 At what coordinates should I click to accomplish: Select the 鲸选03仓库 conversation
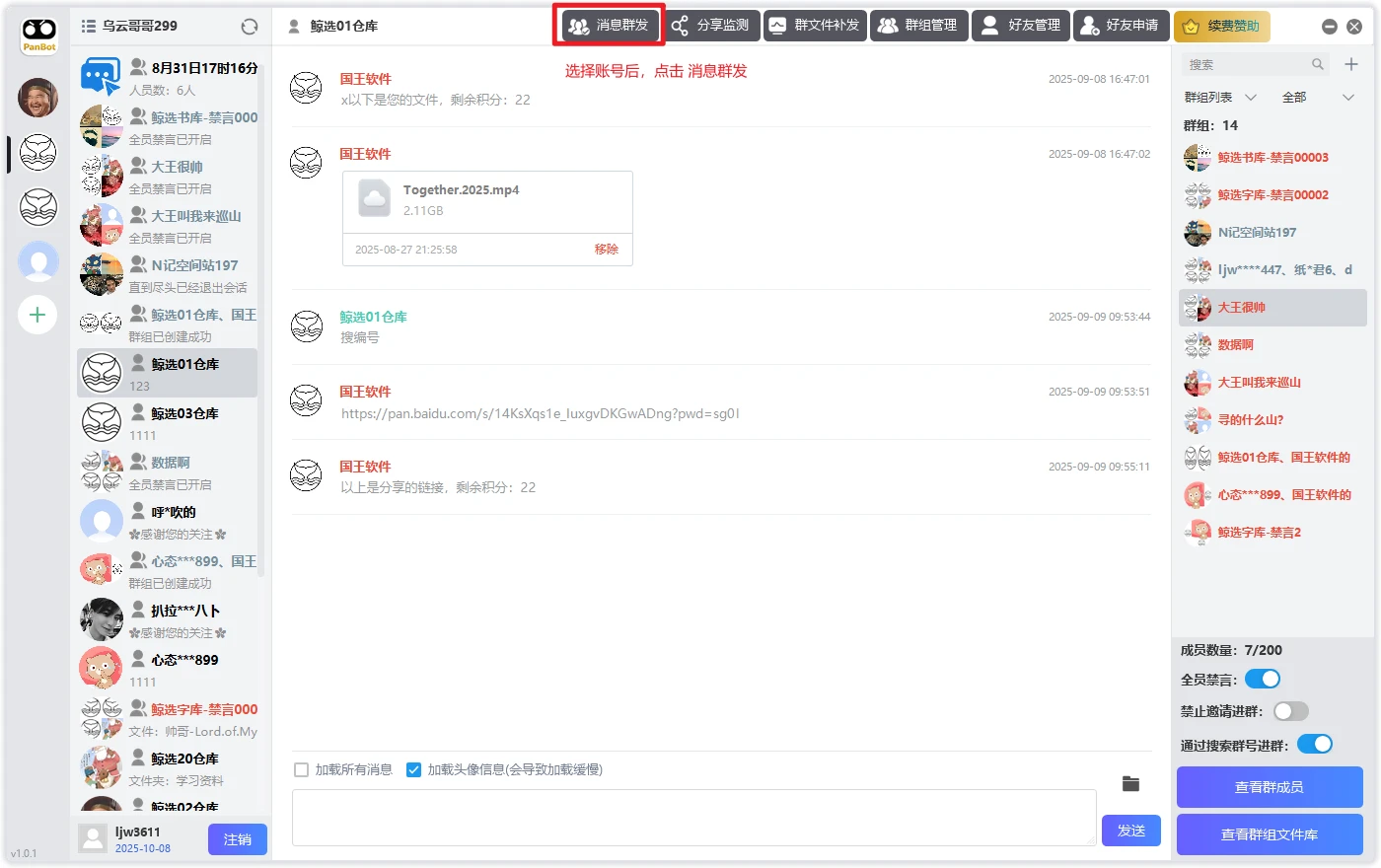[168, 422]
